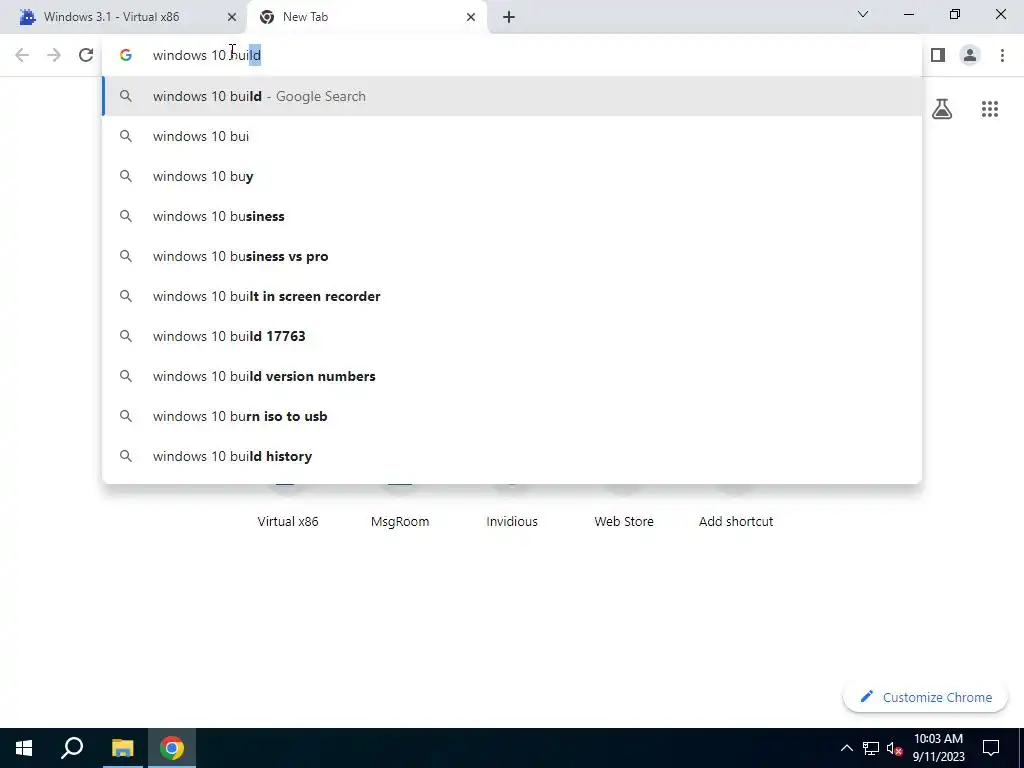This screenshot has height=768, width=1024.
Task: Close the Windows 3.1 - Virtual x86 tab
Action: (232, 17)
